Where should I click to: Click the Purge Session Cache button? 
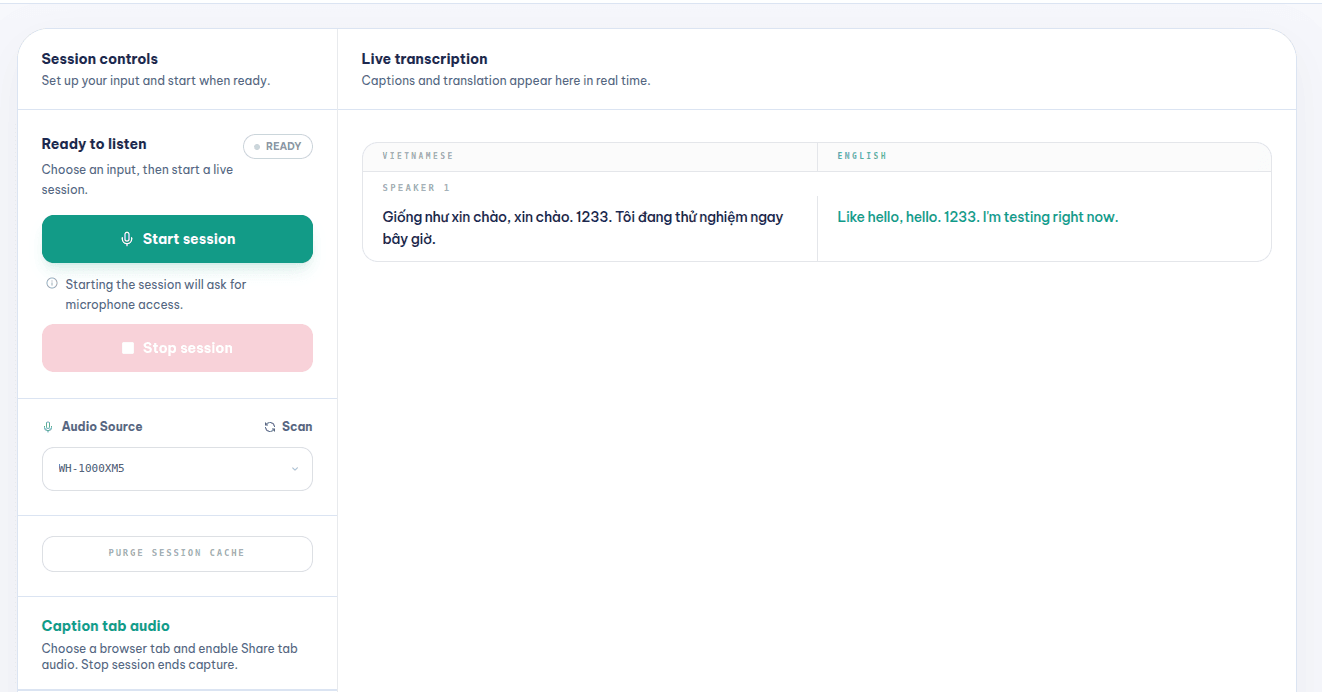pyautogui.click(x=177, y=553)
